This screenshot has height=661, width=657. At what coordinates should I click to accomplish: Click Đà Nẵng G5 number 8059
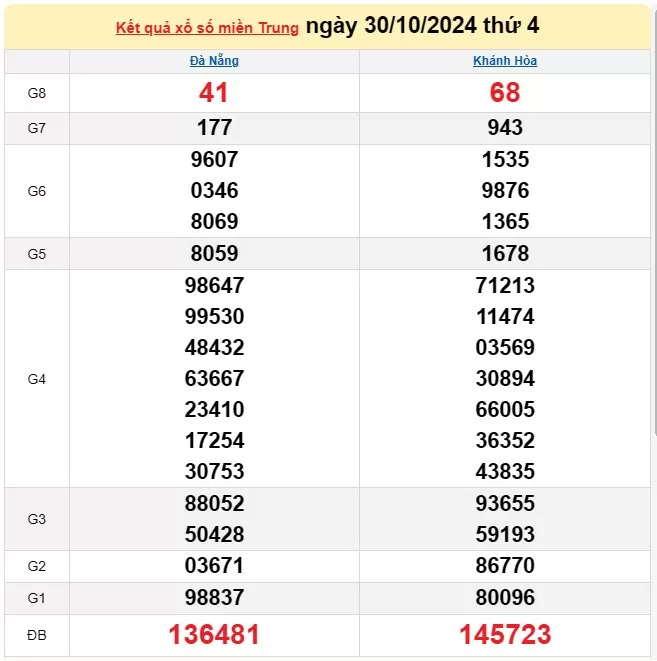point(214,254)
